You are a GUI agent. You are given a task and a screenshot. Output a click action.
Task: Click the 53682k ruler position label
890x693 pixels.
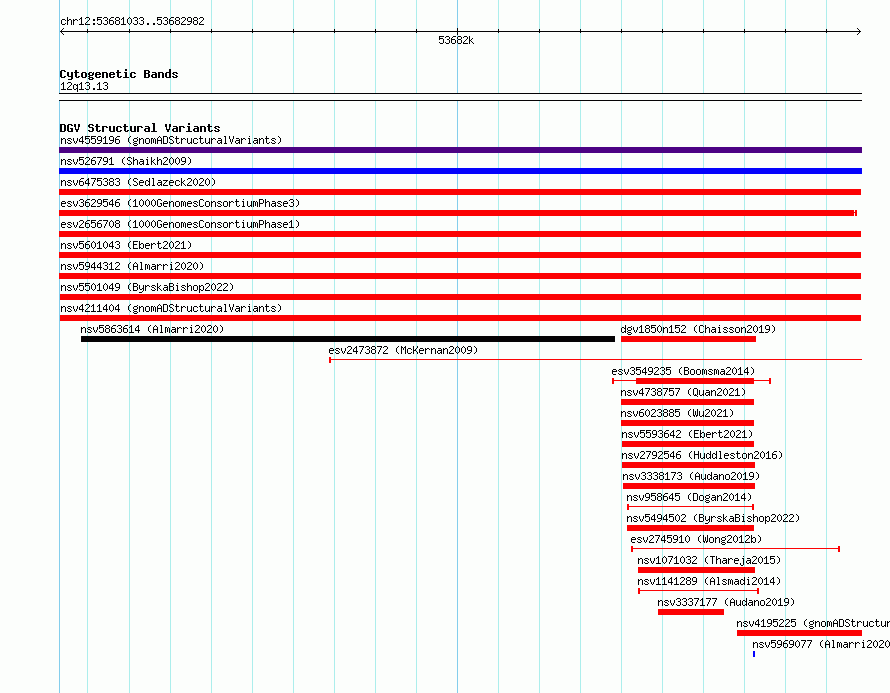pyautogui.click(x=456, y=40)
